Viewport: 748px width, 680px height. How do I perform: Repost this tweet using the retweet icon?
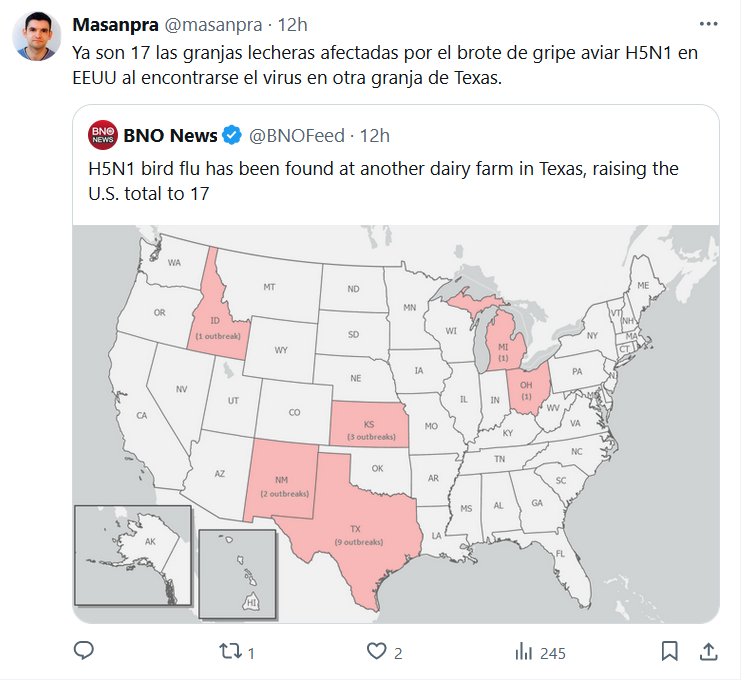(x=230, y=652)
